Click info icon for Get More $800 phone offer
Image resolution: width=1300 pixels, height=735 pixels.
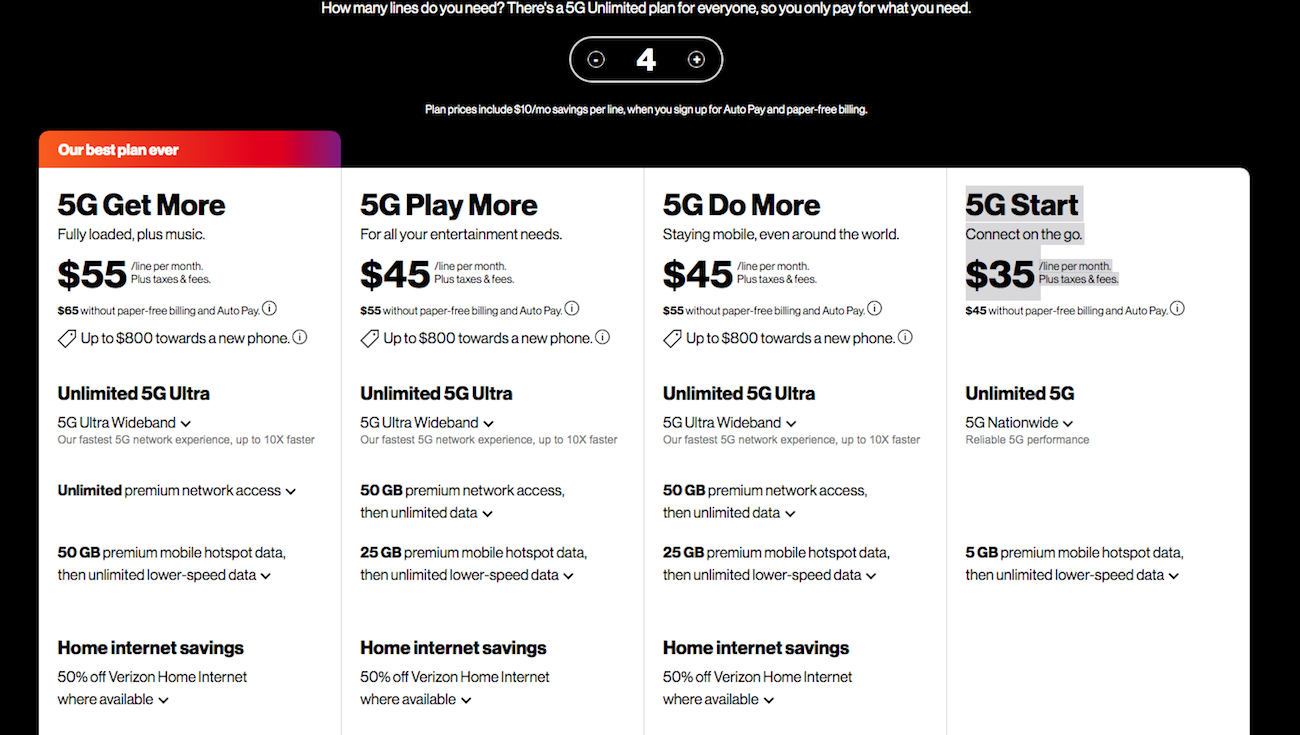click(x=300, y=337)
